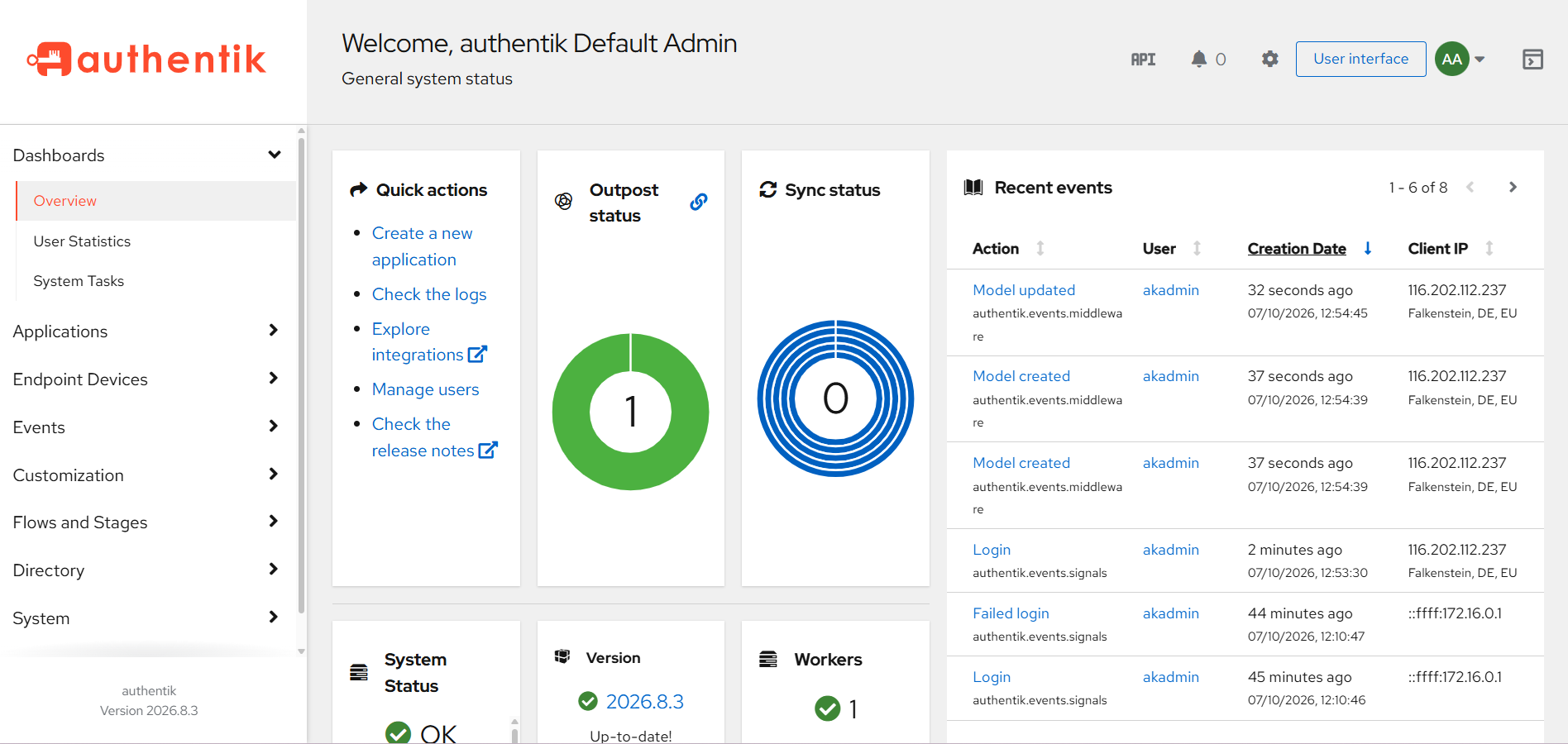The image size is (1568, 744).
Task: Open the notifications bell
Action: coord(1199,60)
